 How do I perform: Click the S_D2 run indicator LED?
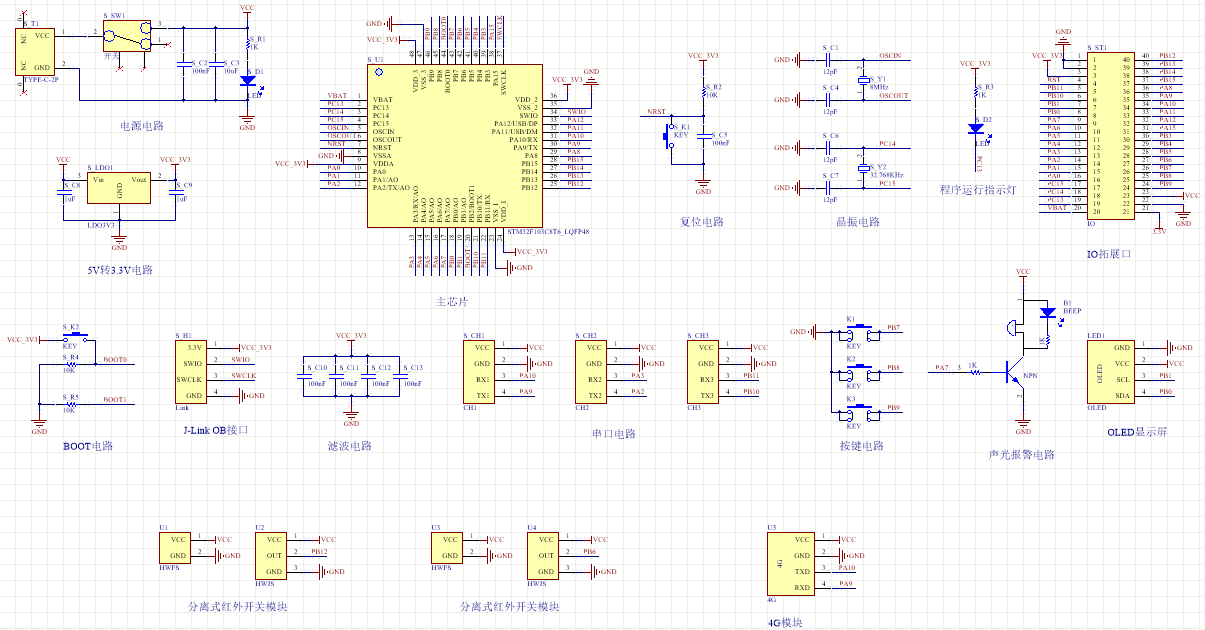click(976, 128)
